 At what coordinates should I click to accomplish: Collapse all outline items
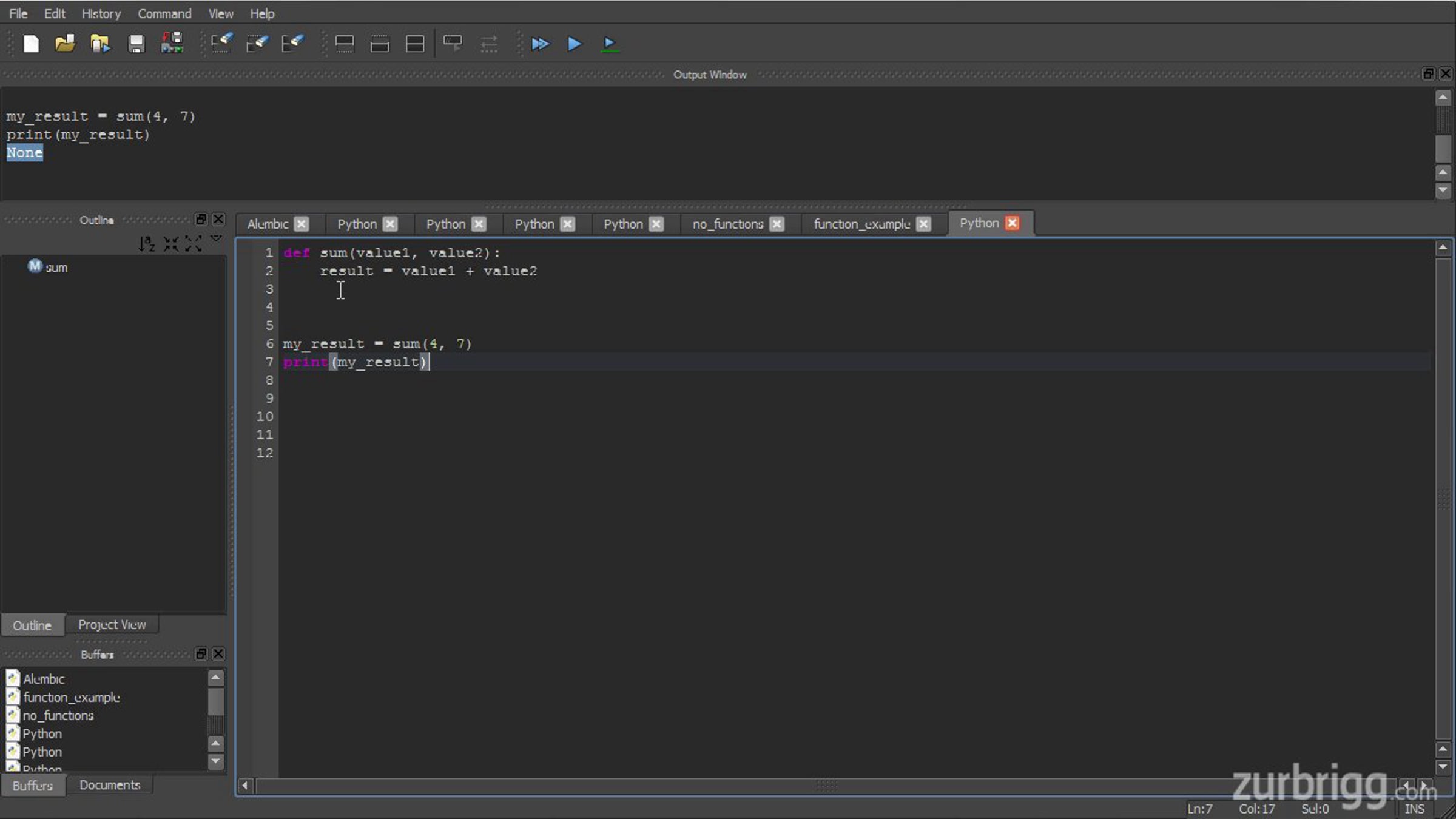click(171, 244)
